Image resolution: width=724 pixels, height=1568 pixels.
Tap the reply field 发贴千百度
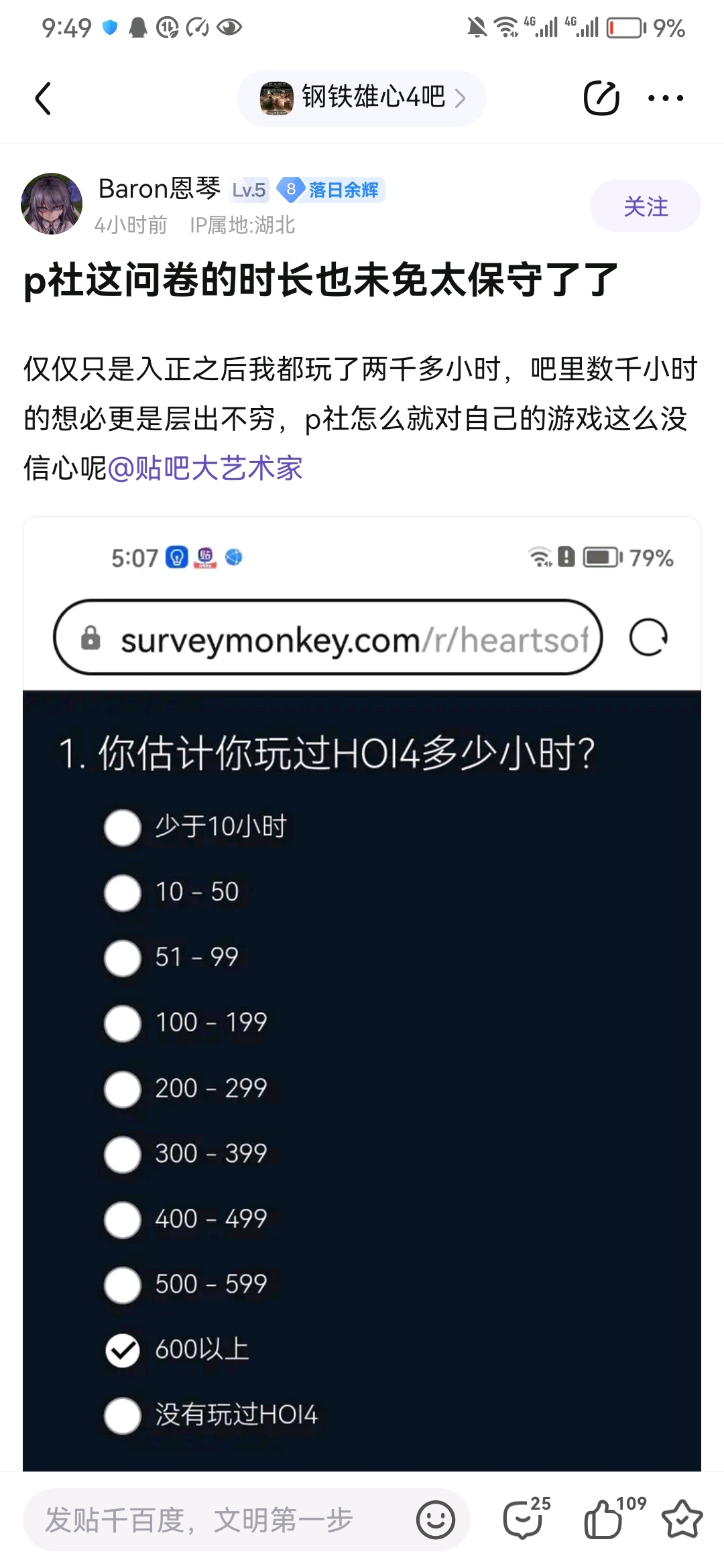(x=221, y=1520)
